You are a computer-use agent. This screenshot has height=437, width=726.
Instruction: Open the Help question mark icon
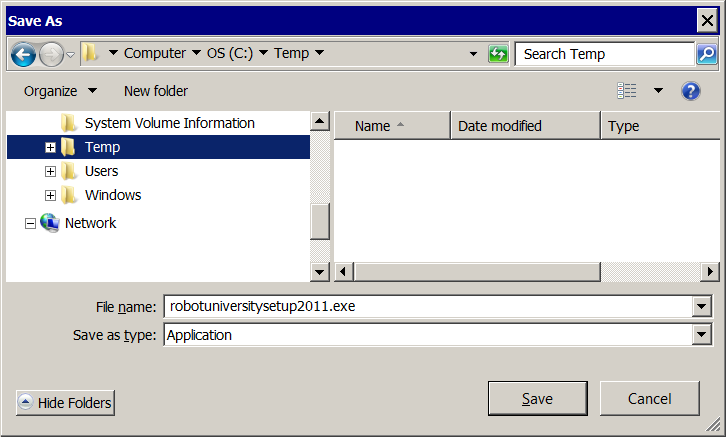point(690,91)
